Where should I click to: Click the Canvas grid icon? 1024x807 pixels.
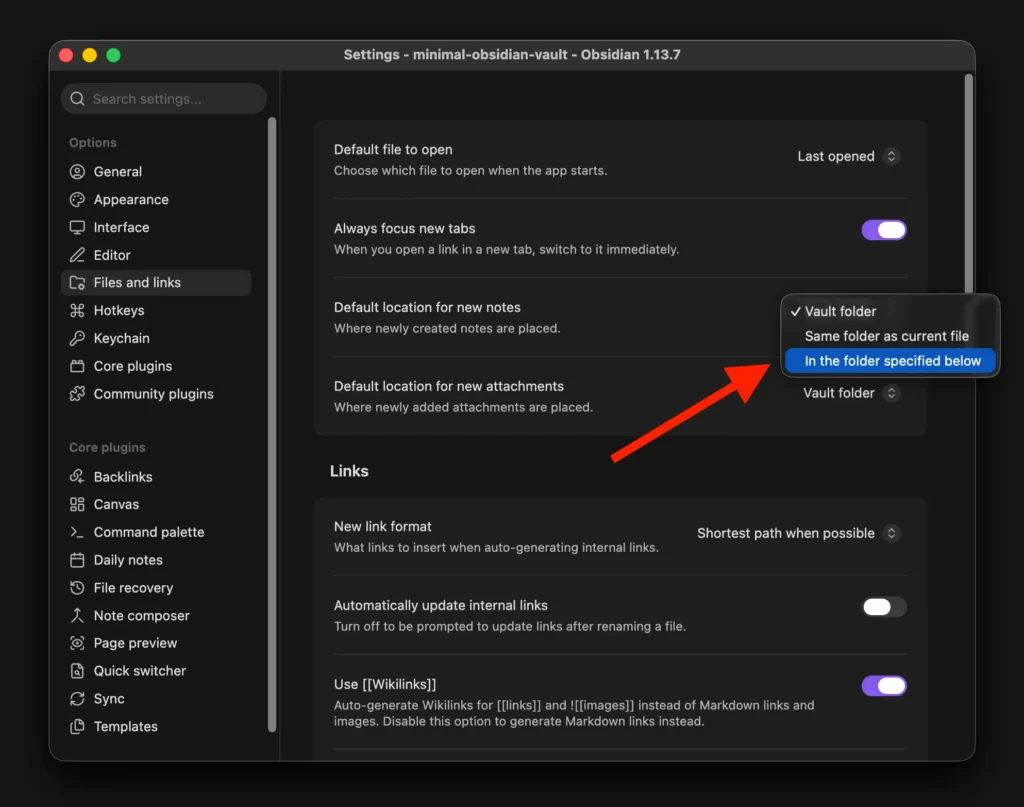click(x=77, y=504)
